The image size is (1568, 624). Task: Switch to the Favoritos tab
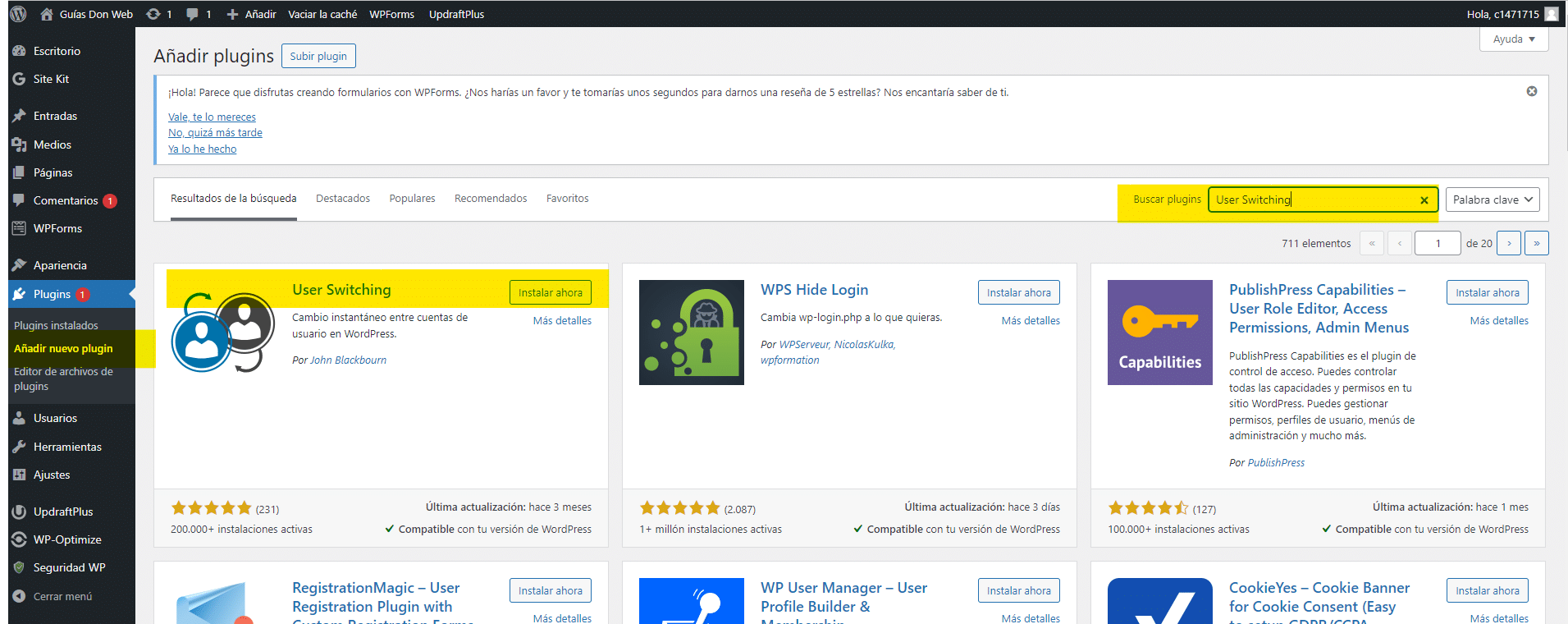(567, 199)
